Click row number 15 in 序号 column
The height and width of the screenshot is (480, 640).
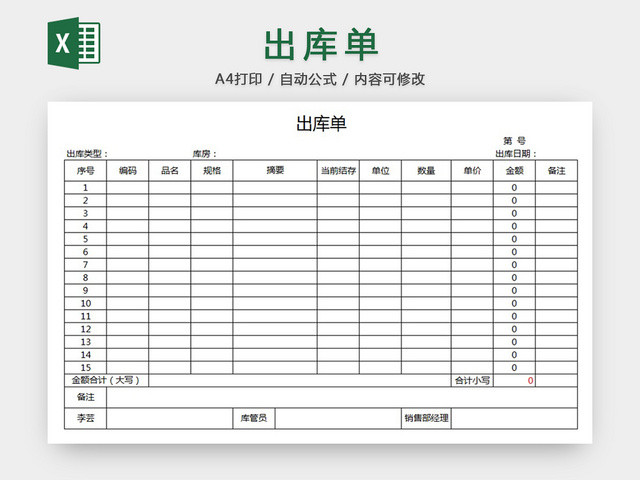86,368
